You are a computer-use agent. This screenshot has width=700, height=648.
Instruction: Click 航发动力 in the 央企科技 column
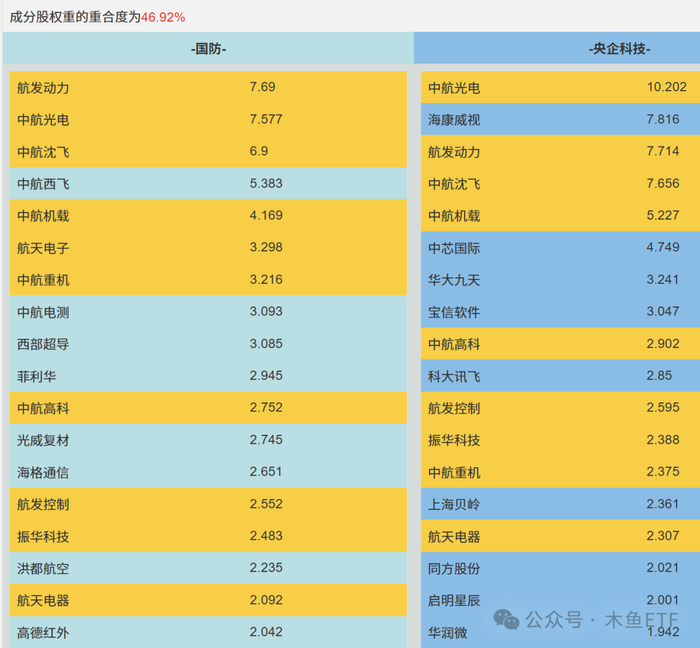click(454, 152)
